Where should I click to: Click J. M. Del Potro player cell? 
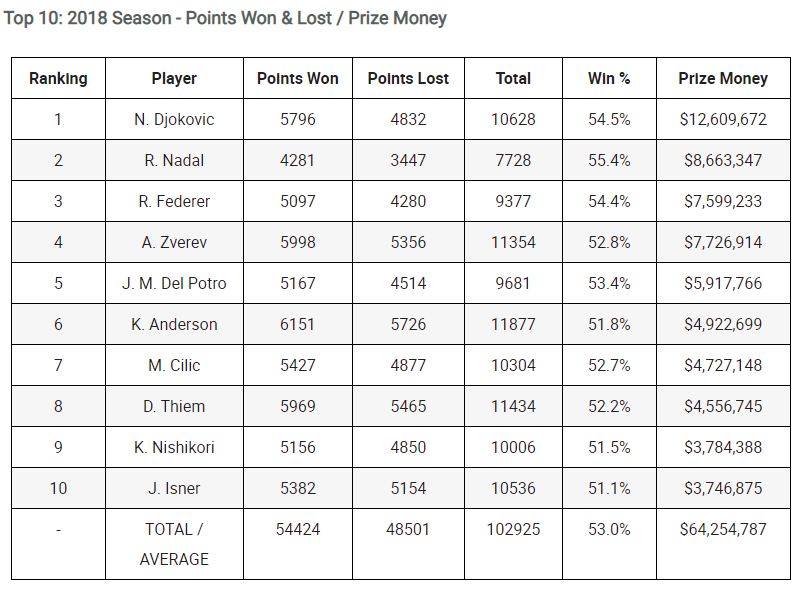(174, 283)
